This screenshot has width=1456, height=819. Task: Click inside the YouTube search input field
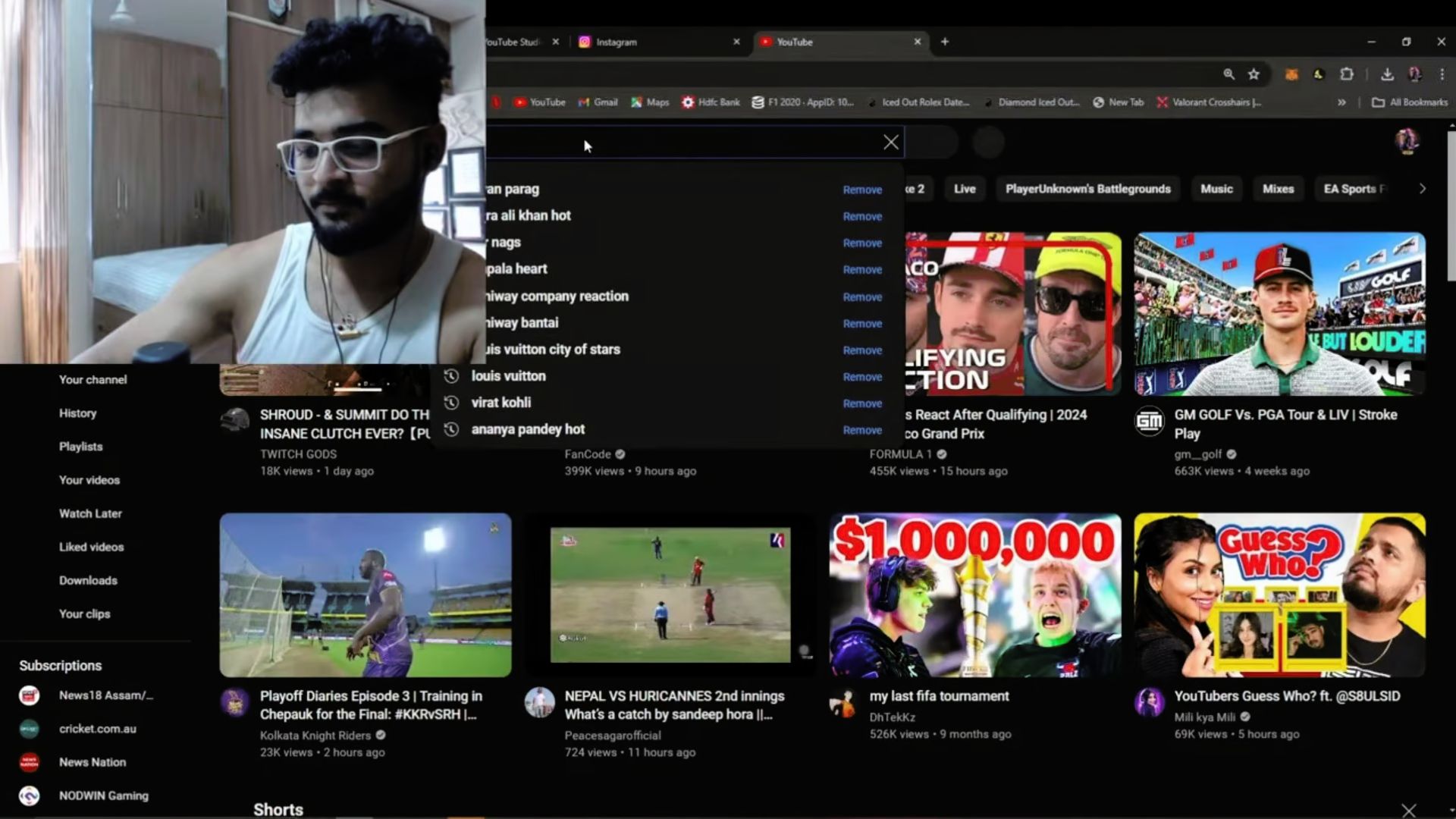(x=682, y=143)
